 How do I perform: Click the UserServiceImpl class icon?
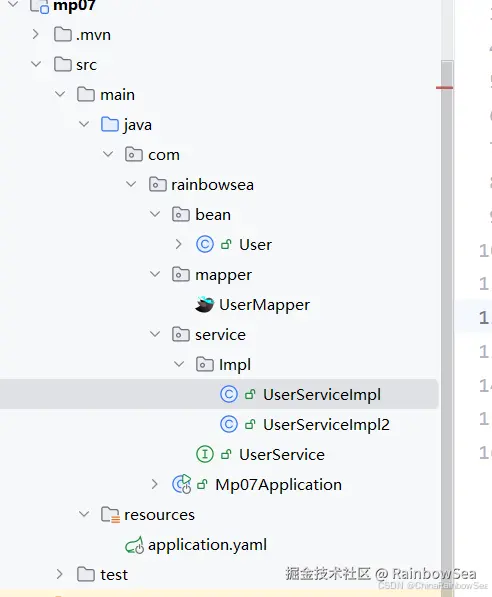(x=229, y=394)
